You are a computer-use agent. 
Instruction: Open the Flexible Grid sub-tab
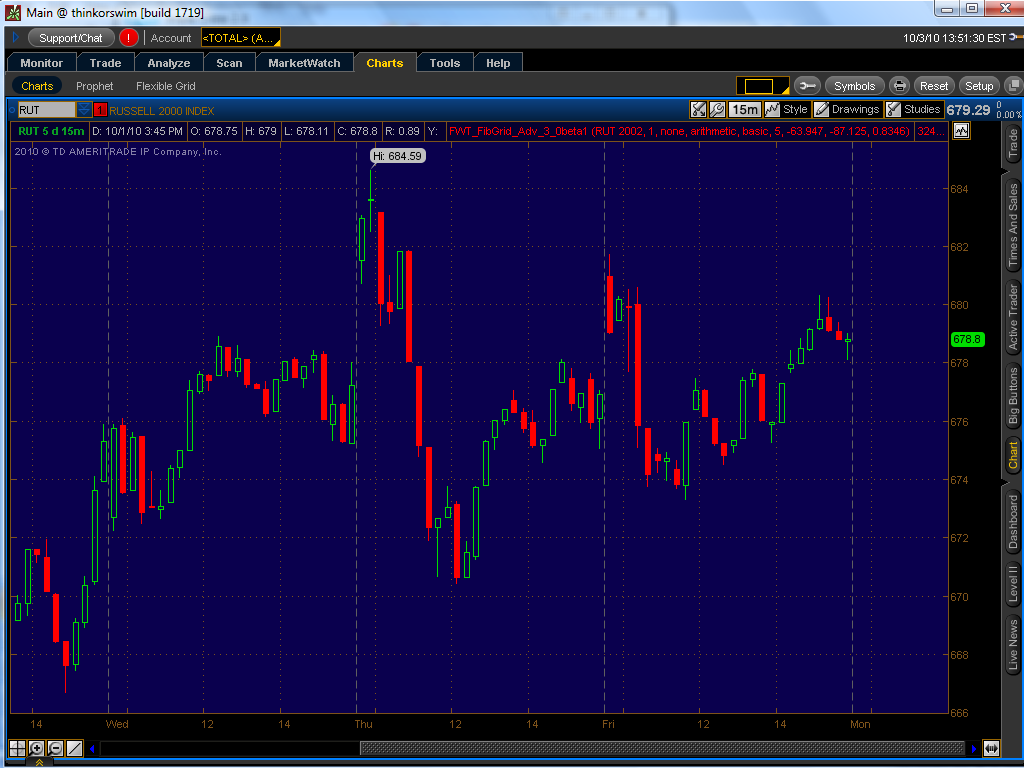165,86
